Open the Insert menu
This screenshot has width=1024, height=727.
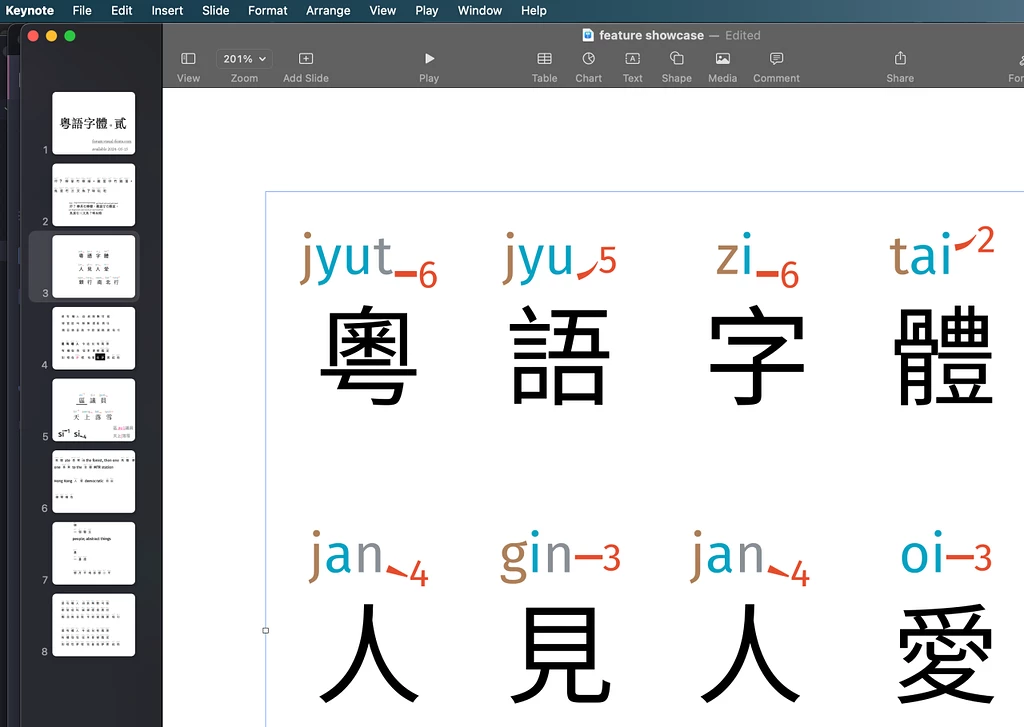[166, 10]
